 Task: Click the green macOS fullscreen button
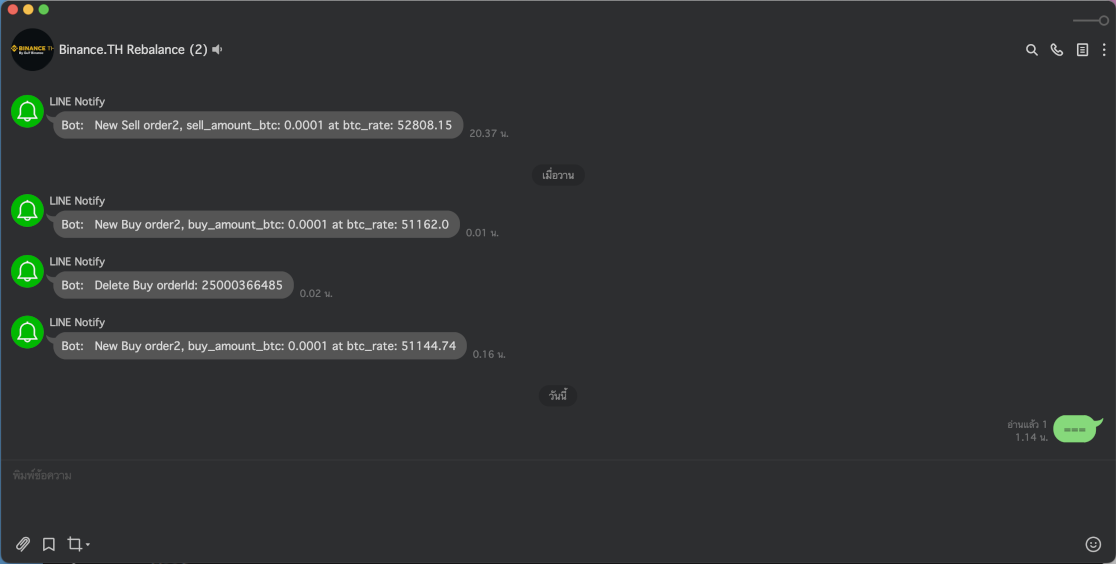point(43,9)
